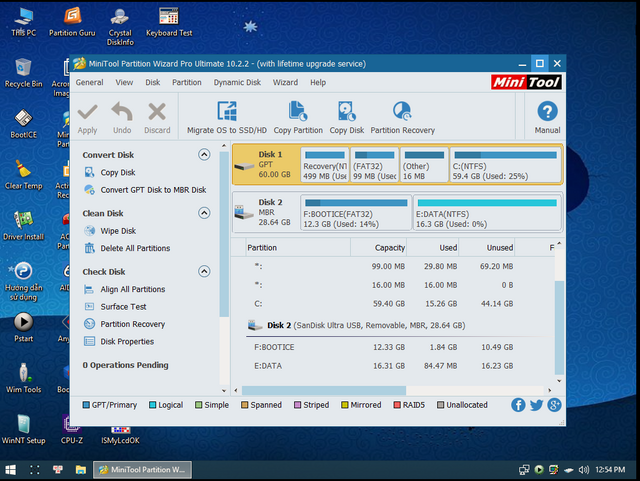Open the Recycle Bin icon
This screenshot has width=640, height=481.
tap(23, 73)
